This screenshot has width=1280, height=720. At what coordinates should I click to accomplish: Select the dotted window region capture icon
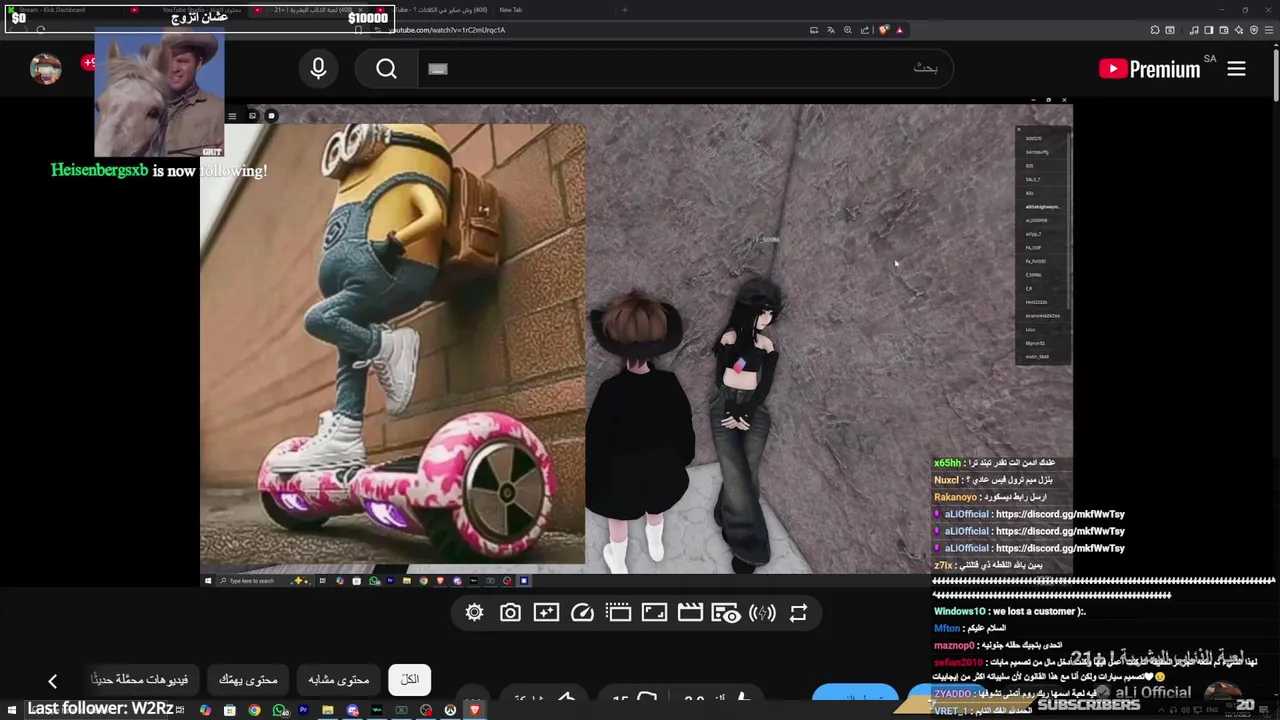point(618,613)
